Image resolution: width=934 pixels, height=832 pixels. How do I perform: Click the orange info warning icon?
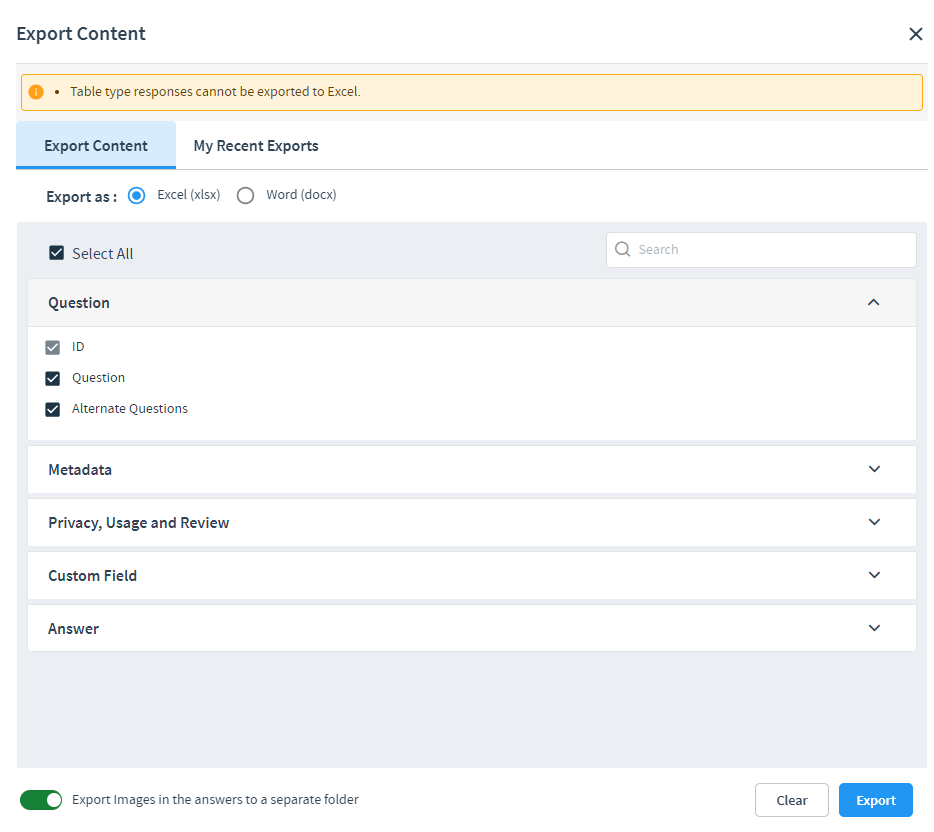click(x=36, y=92)
